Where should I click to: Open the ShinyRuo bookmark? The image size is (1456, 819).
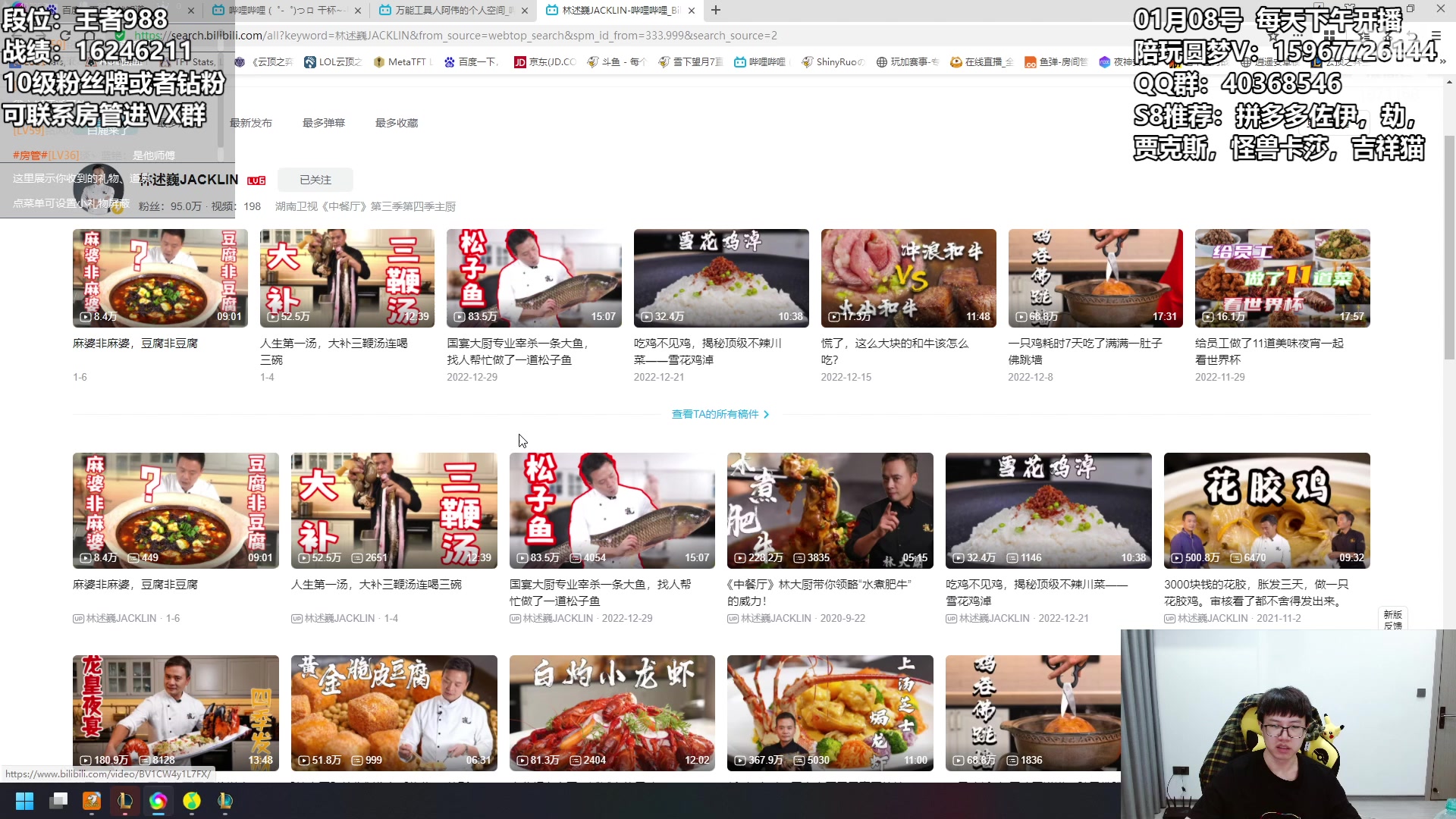click(x=833, y=62)
